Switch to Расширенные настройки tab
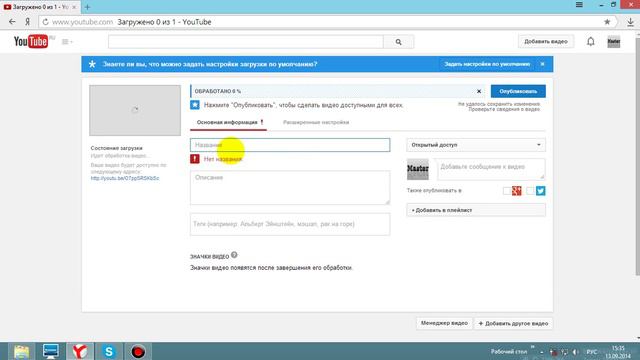 click(x=316, y=122)
